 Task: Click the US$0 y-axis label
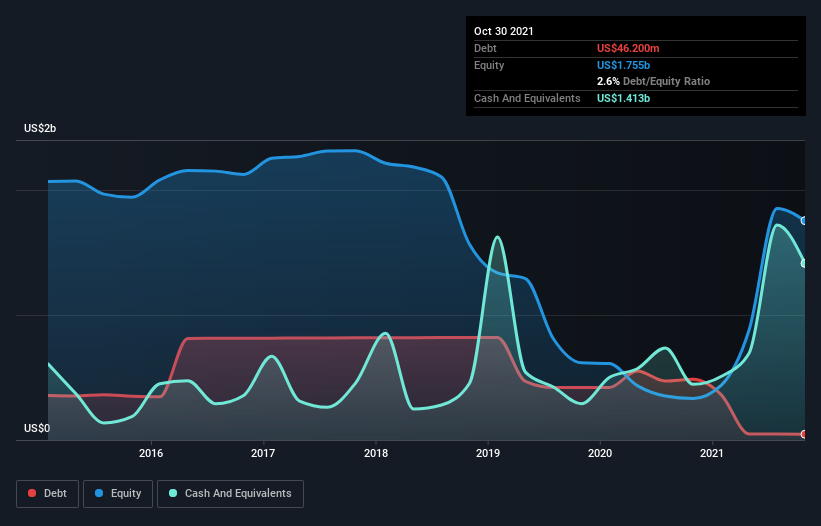37,428
